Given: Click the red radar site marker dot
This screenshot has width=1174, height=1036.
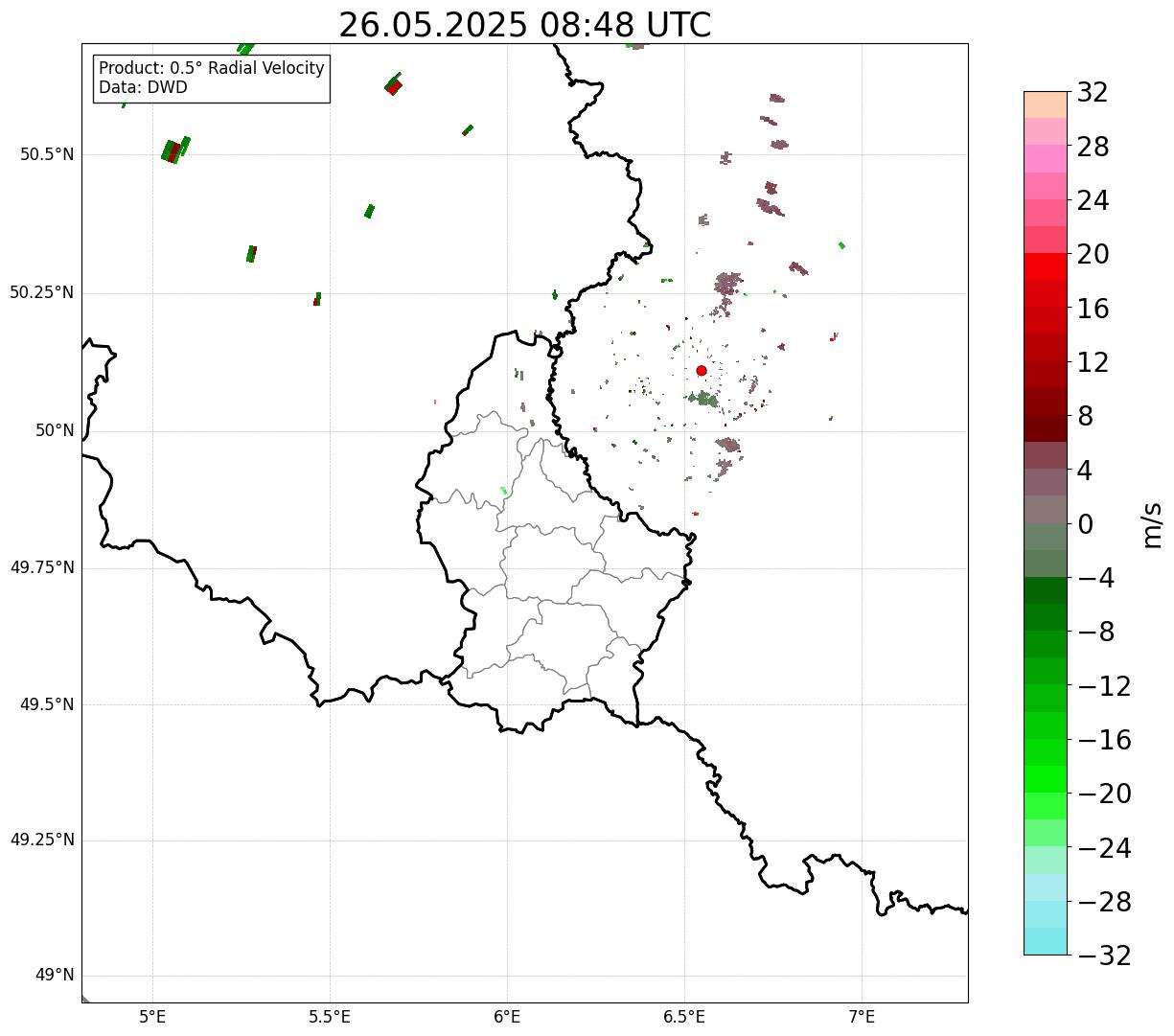Looking at the screenshot, I should pyautogui.click(x=702, y=371).
